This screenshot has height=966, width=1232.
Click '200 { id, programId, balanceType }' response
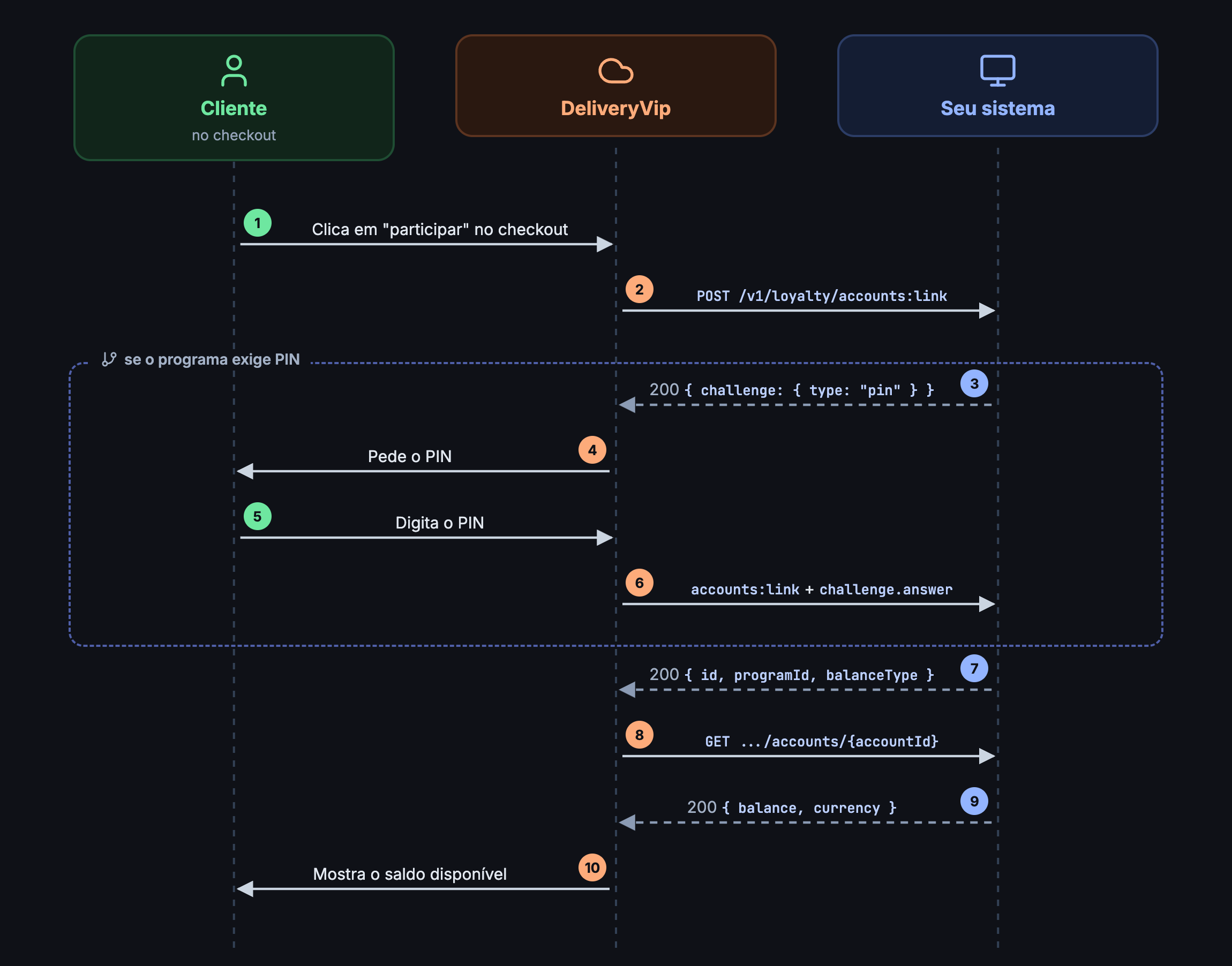[791, 675]
